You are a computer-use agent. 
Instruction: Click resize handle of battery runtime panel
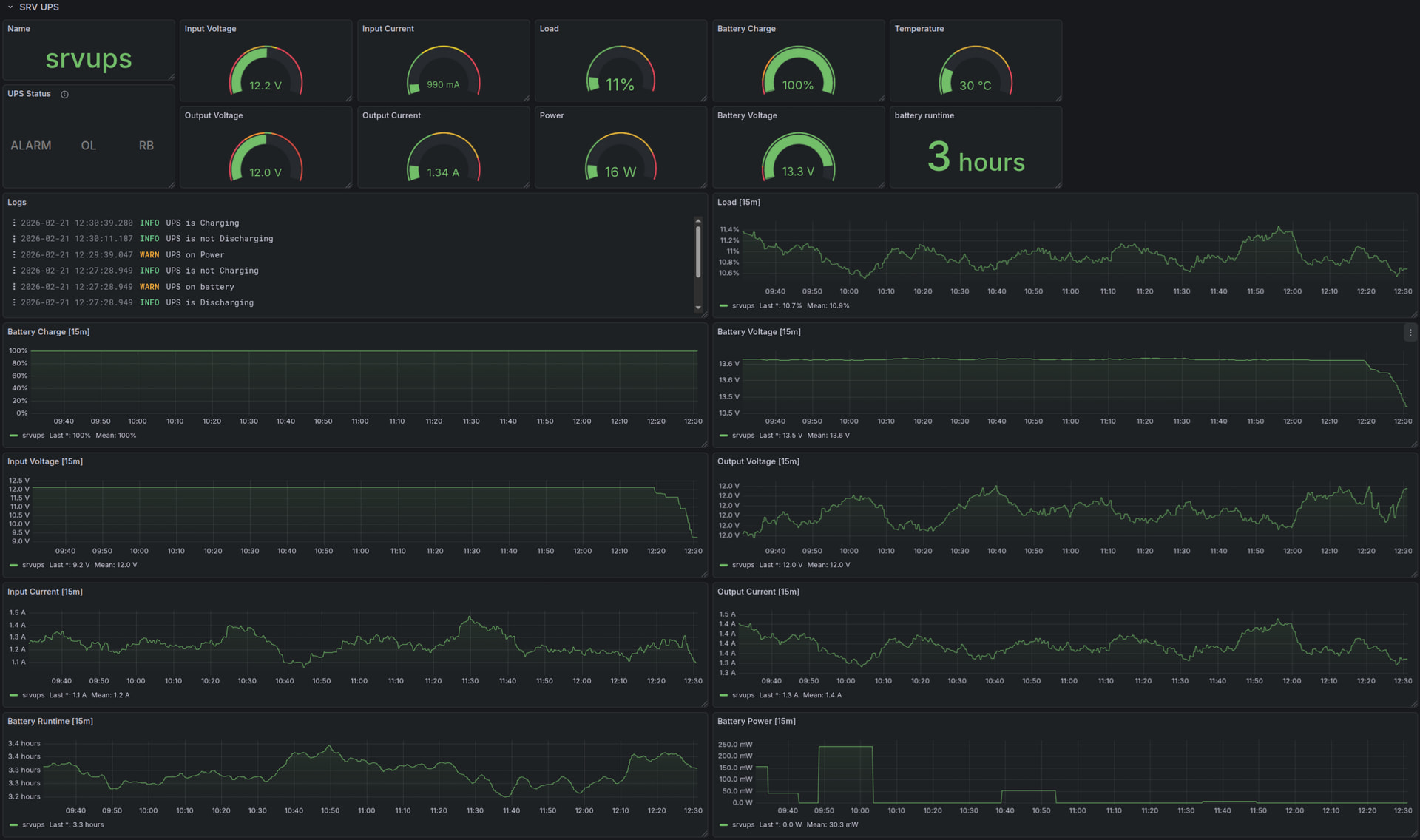[1058, 185]
